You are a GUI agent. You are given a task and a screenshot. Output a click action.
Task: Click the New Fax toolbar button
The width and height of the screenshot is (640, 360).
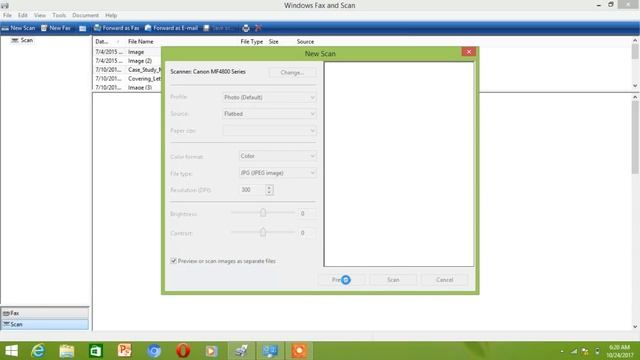point(56,28)
